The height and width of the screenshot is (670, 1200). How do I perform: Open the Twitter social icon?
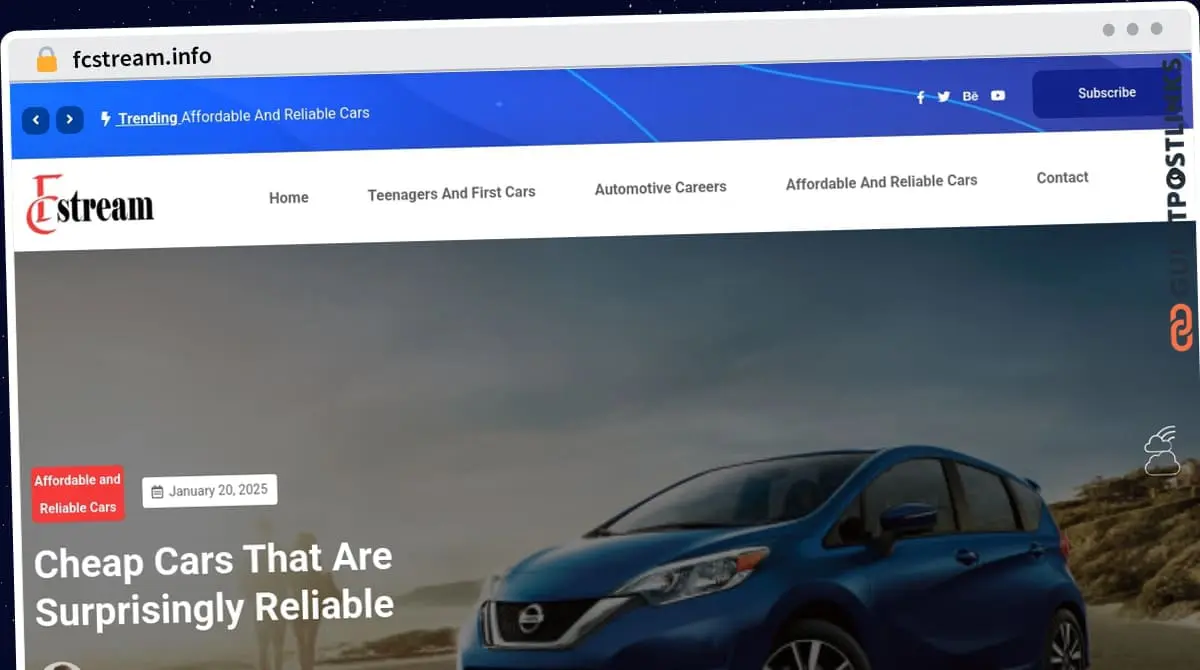pos(944,97)
